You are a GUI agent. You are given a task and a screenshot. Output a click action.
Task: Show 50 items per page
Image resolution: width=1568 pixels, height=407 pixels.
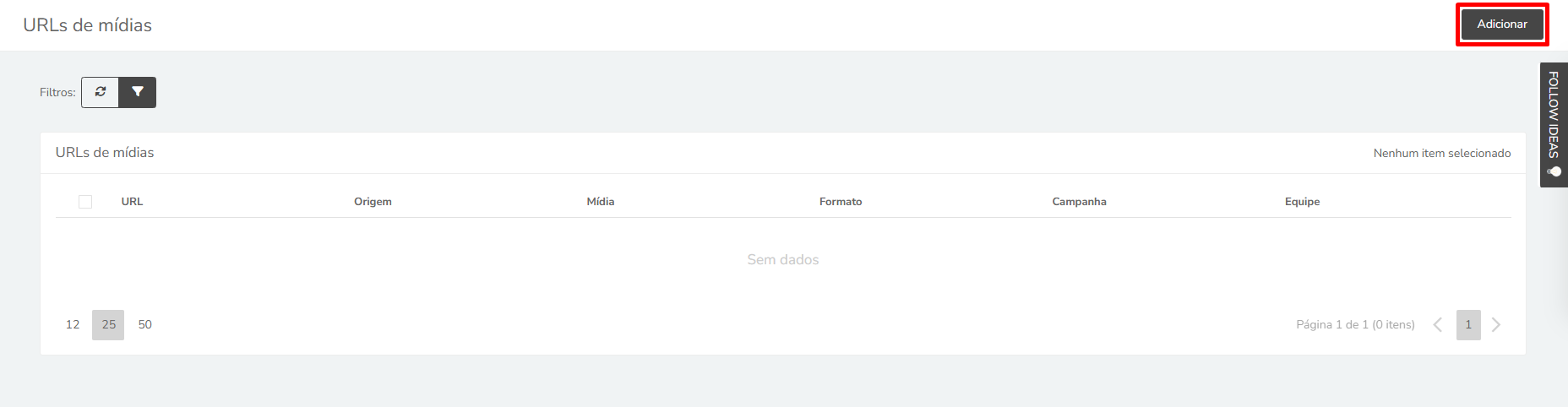point(145,325)
